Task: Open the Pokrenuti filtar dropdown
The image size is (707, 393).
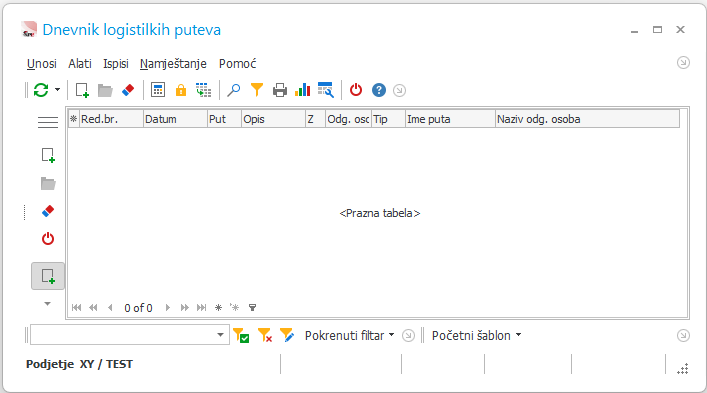Action: (349, 335)
